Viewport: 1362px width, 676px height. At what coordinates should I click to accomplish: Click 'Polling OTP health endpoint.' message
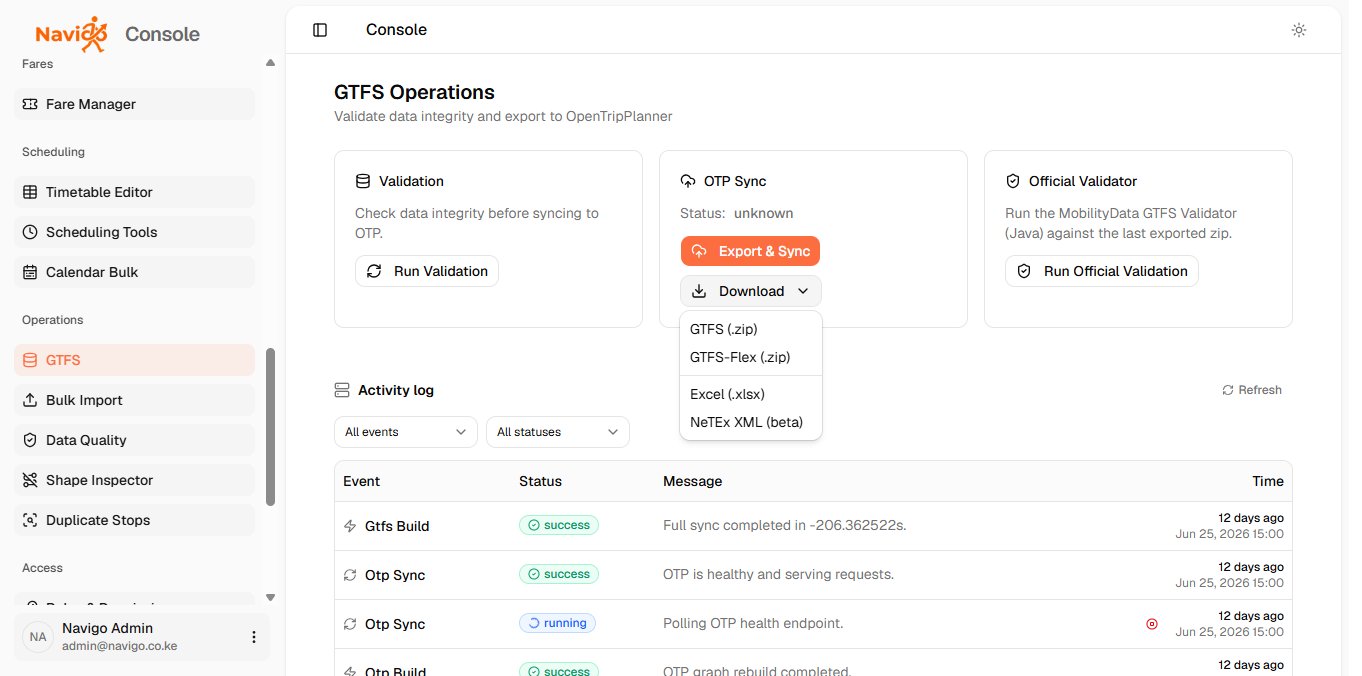753,624
